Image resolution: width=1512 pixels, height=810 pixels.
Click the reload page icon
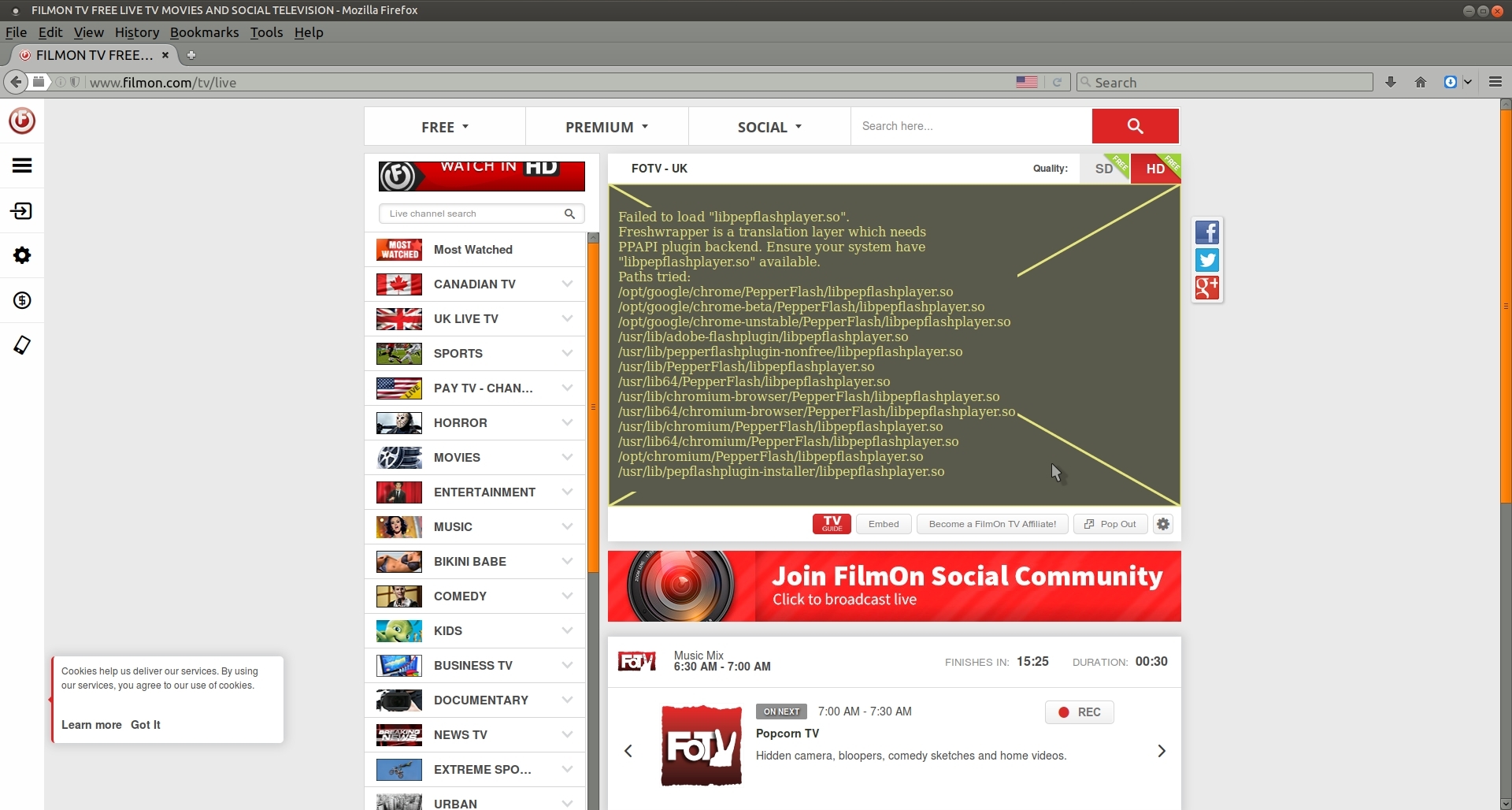coord(1057,82)
